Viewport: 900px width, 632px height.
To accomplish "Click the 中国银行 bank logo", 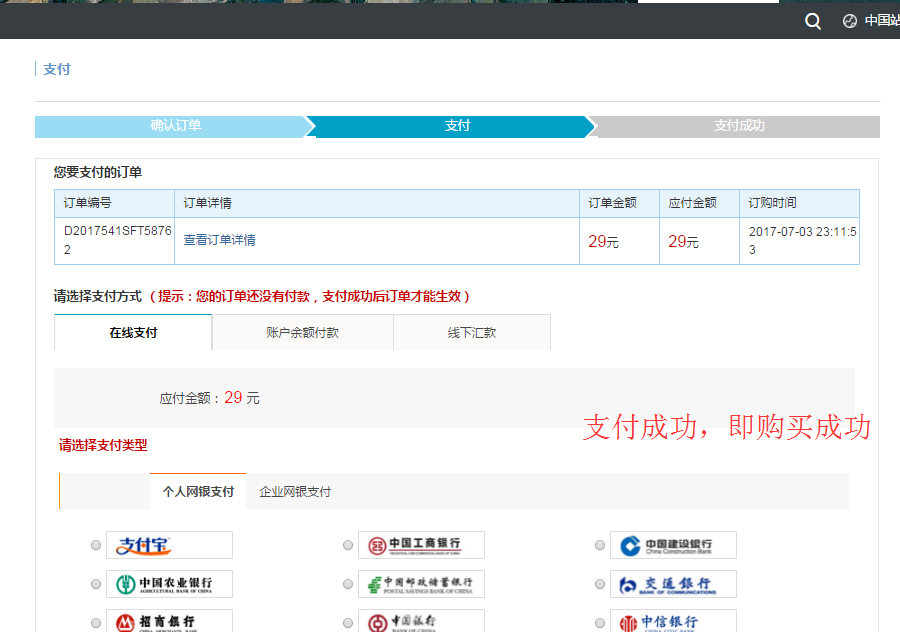I will point(421,621).
